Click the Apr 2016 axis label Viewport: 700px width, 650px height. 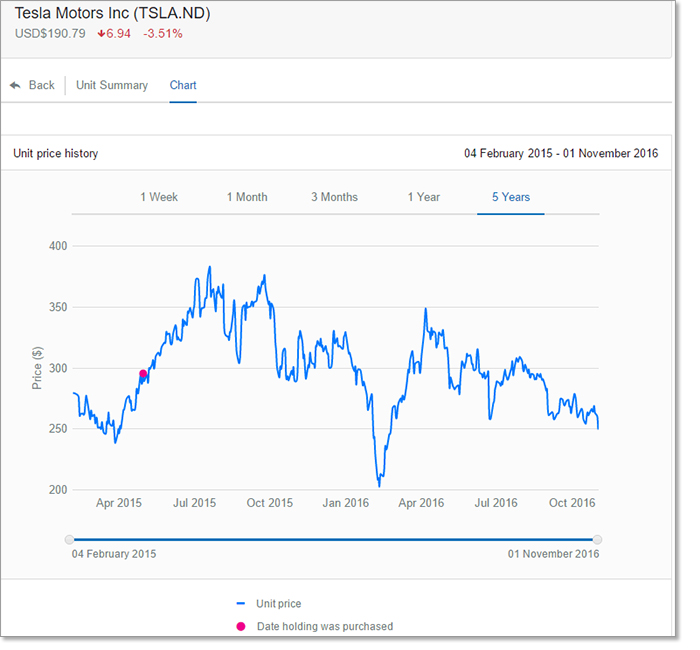[x=421, y=503]
